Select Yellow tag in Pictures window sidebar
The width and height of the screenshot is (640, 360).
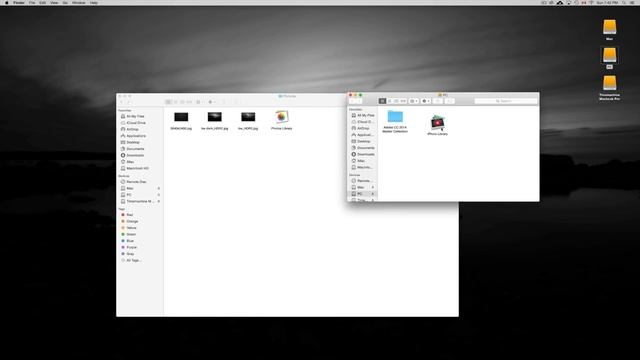click(129, 228)
